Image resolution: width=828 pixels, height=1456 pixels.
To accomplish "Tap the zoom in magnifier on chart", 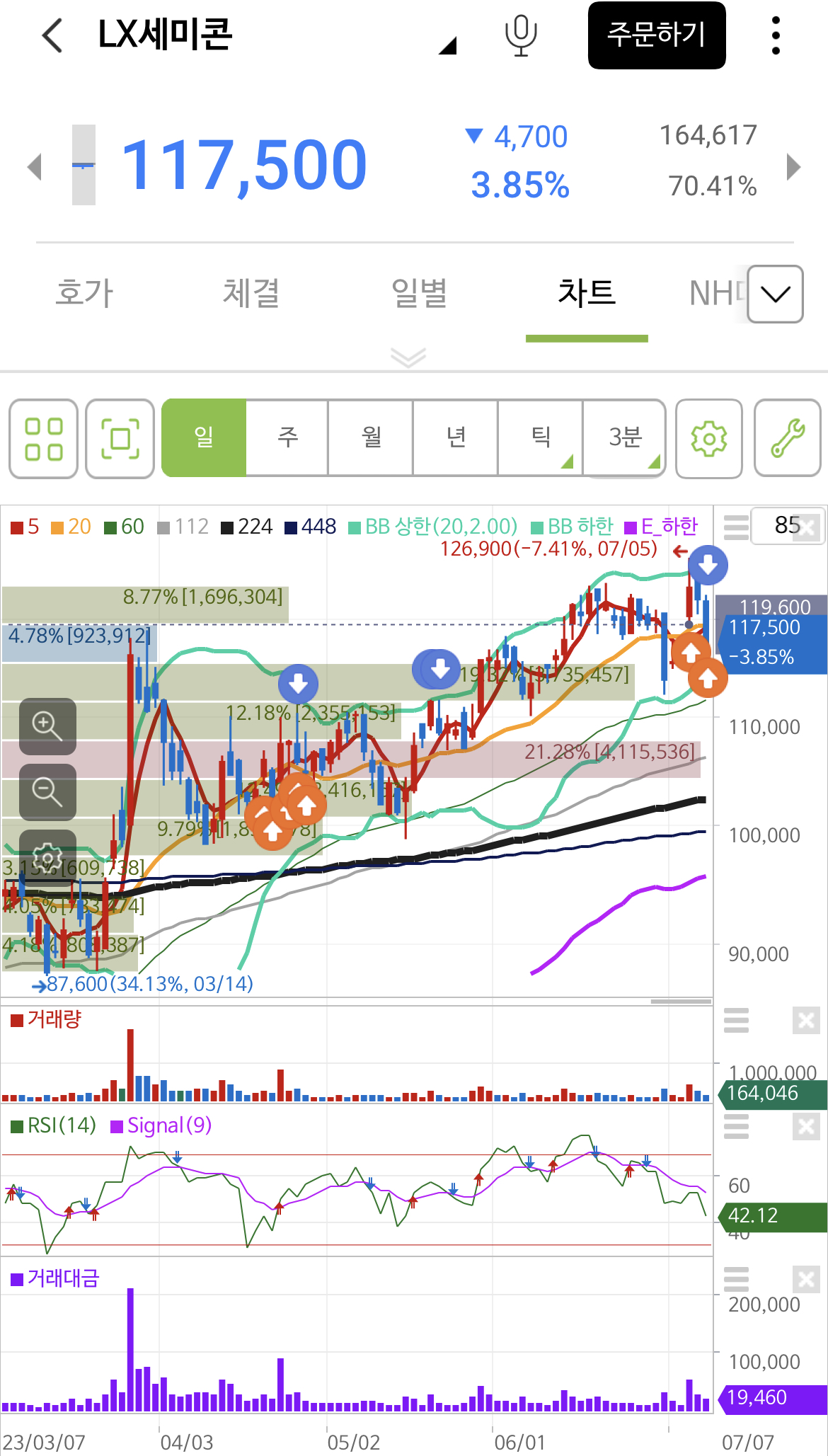I will (x=47, y=726).
